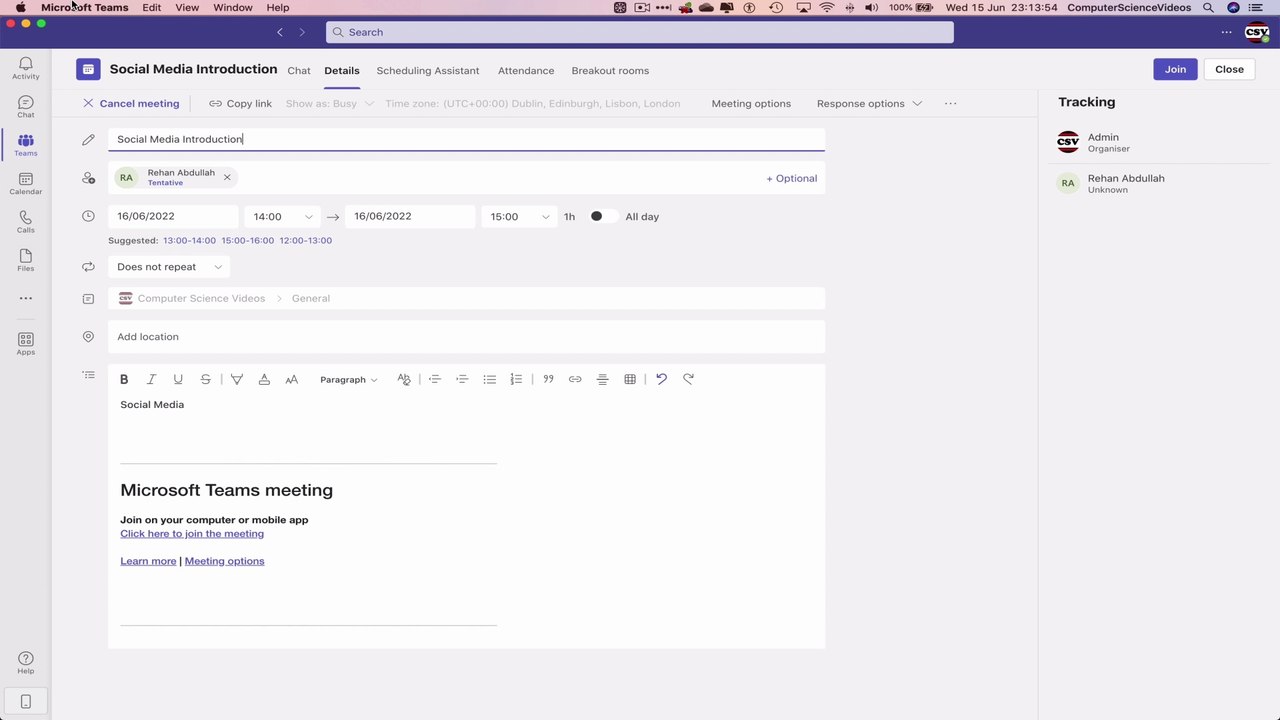Open the start time 14:00 dropdown
Image resolution: width=1280 pixels, height=720 pixels.
(282, 216)
